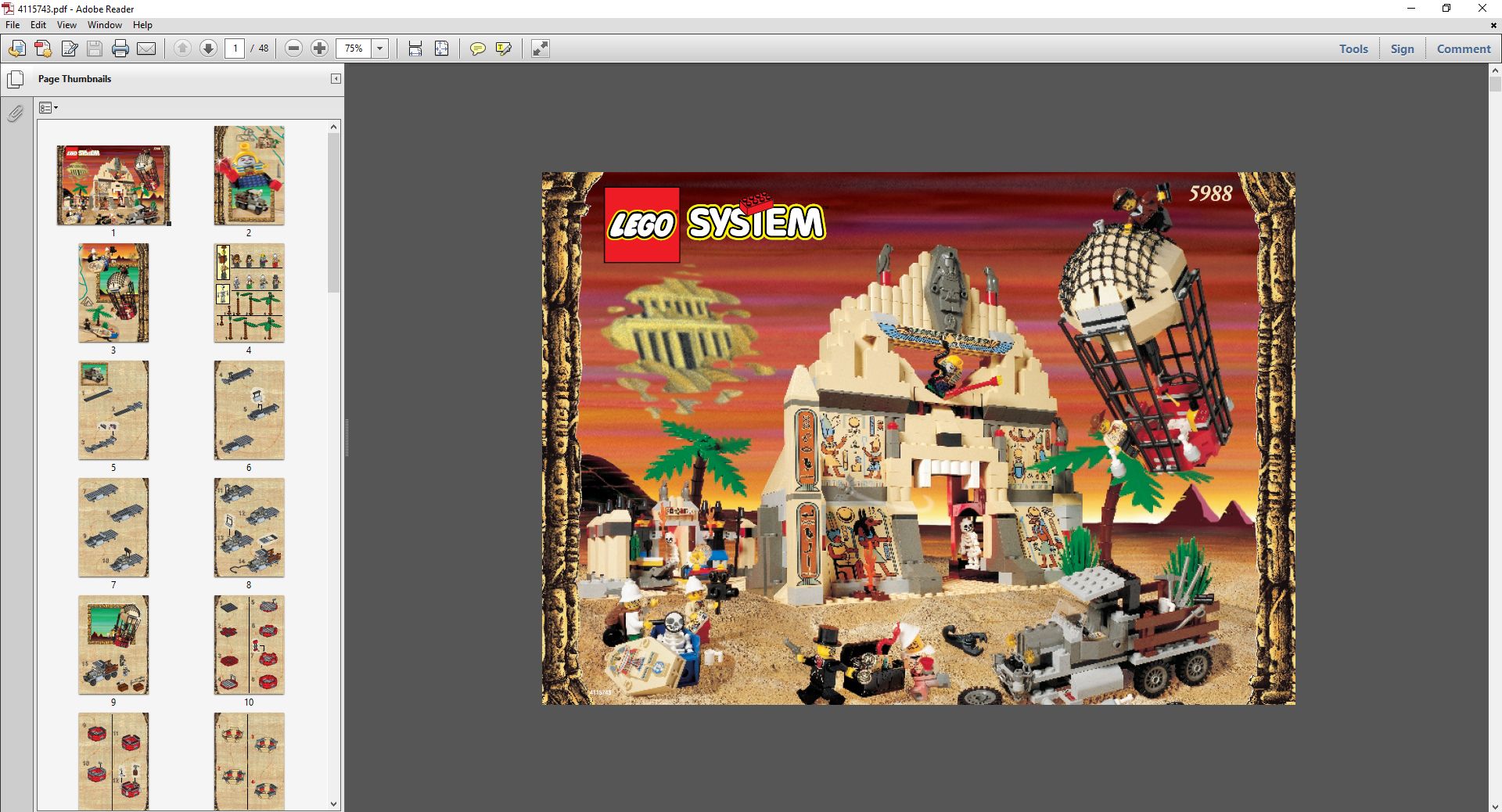Open the View menu
Image resolution: width=1502 pixels, height=812 pixels.
coord(66,25)
